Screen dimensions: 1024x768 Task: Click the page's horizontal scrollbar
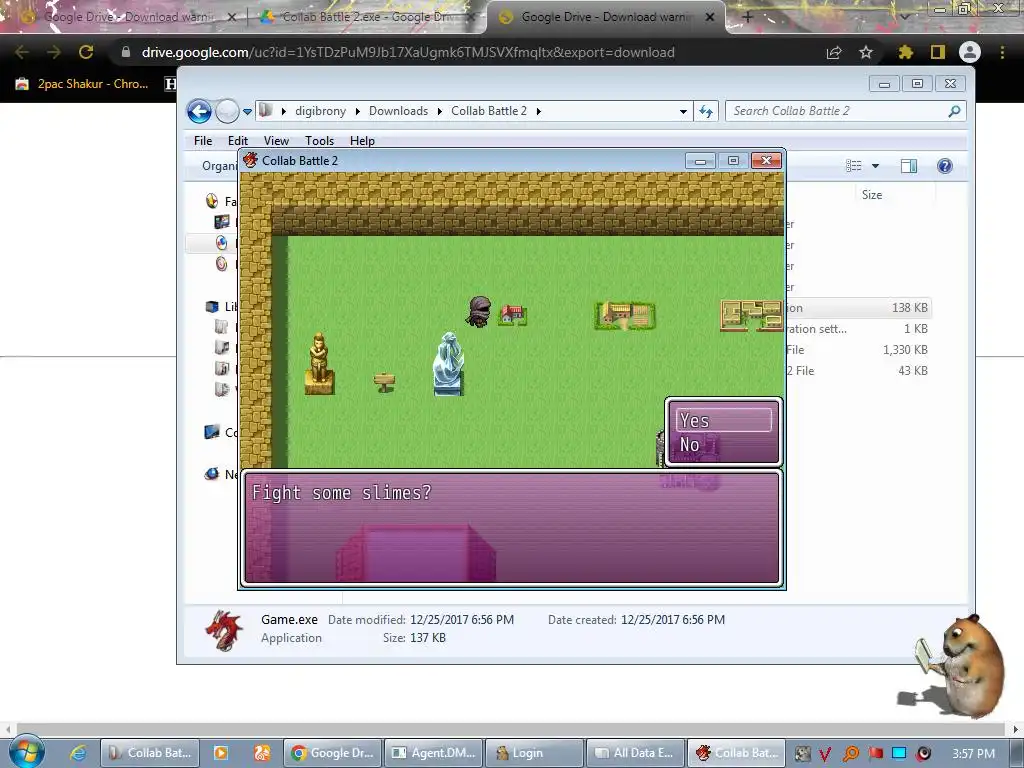(511, 728)
